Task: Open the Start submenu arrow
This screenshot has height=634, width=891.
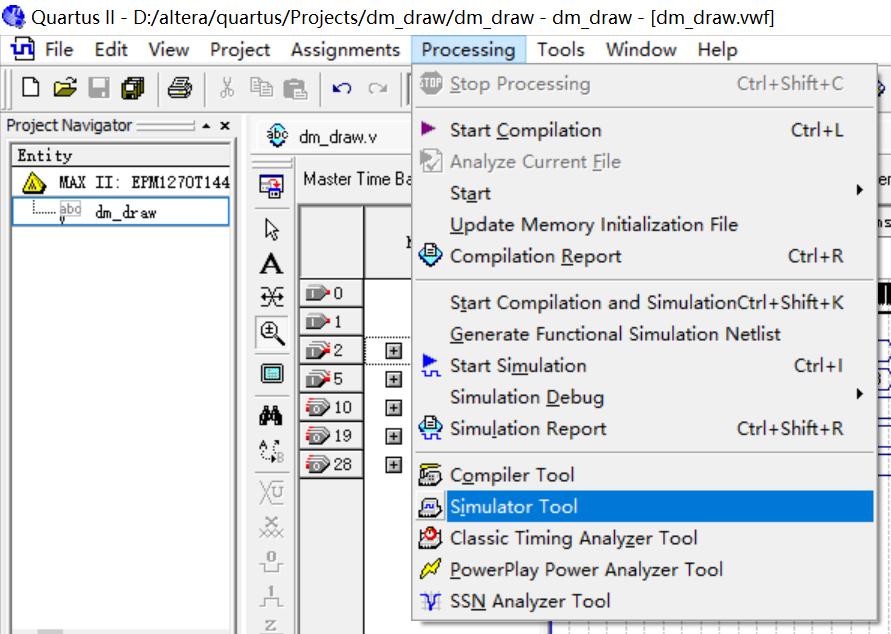Action: click(860, 190)
